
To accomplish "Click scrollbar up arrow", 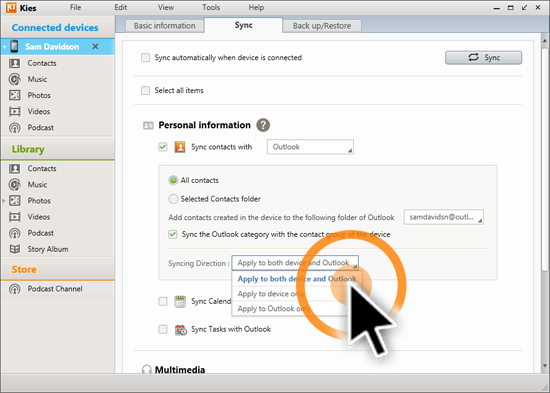I will point(544,41).
